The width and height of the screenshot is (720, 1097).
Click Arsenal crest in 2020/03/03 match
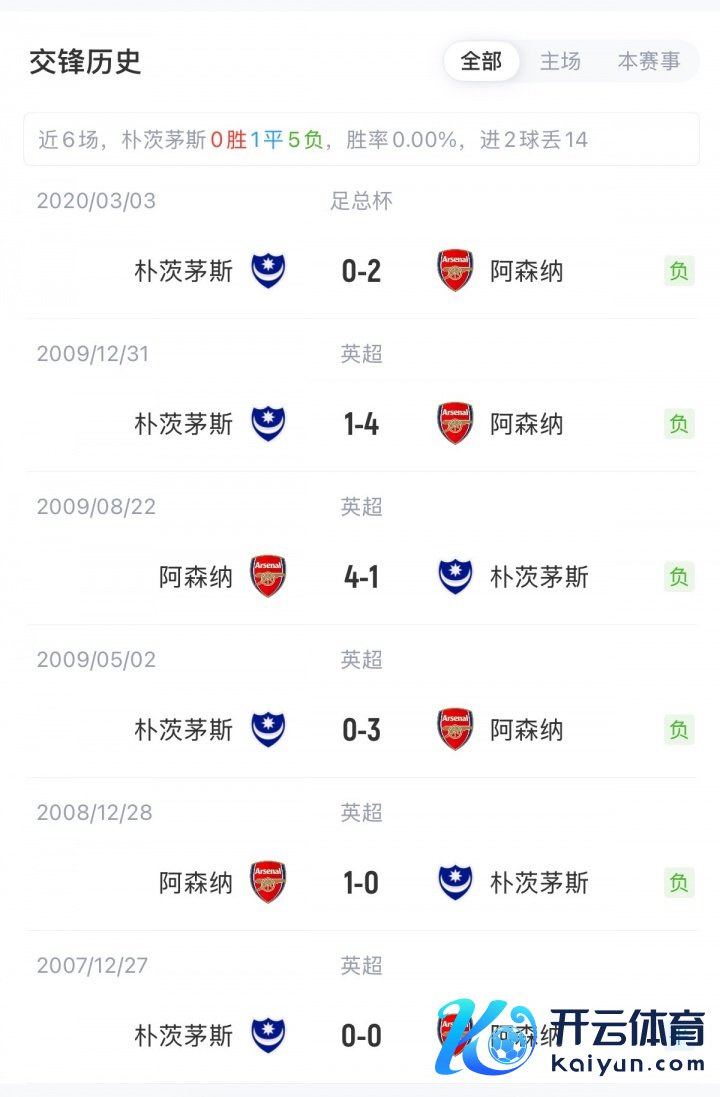[x=456, y=271]
